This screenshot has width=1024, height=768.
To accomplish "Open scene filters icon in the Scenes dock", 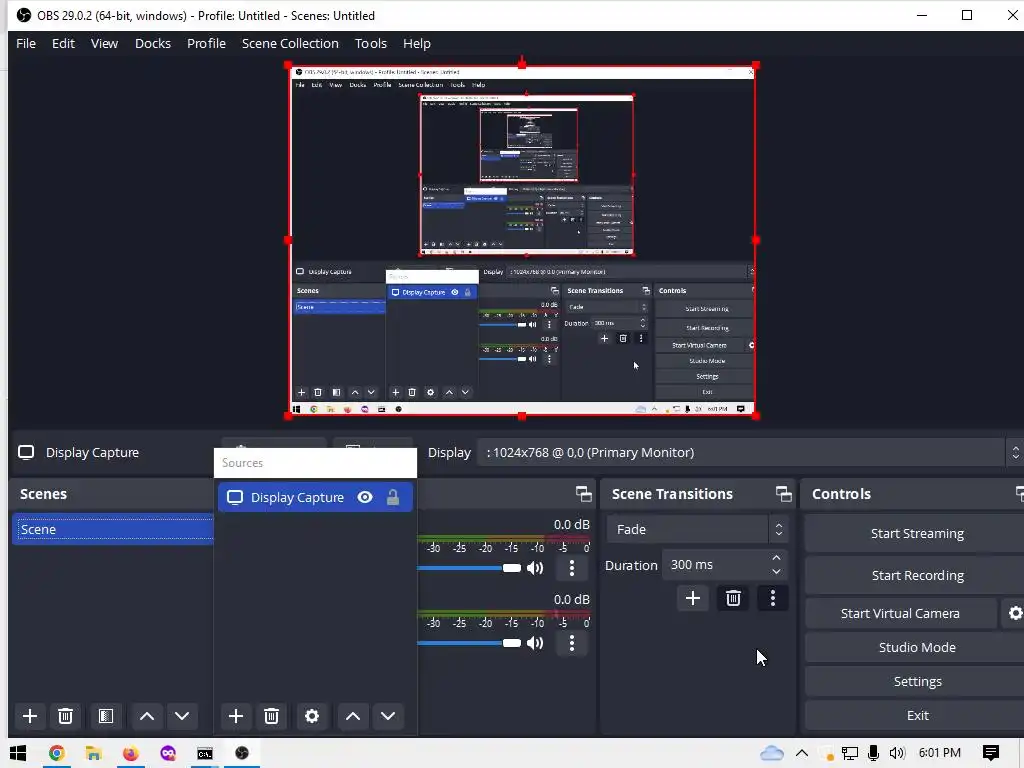I will [x=106, y=716].
